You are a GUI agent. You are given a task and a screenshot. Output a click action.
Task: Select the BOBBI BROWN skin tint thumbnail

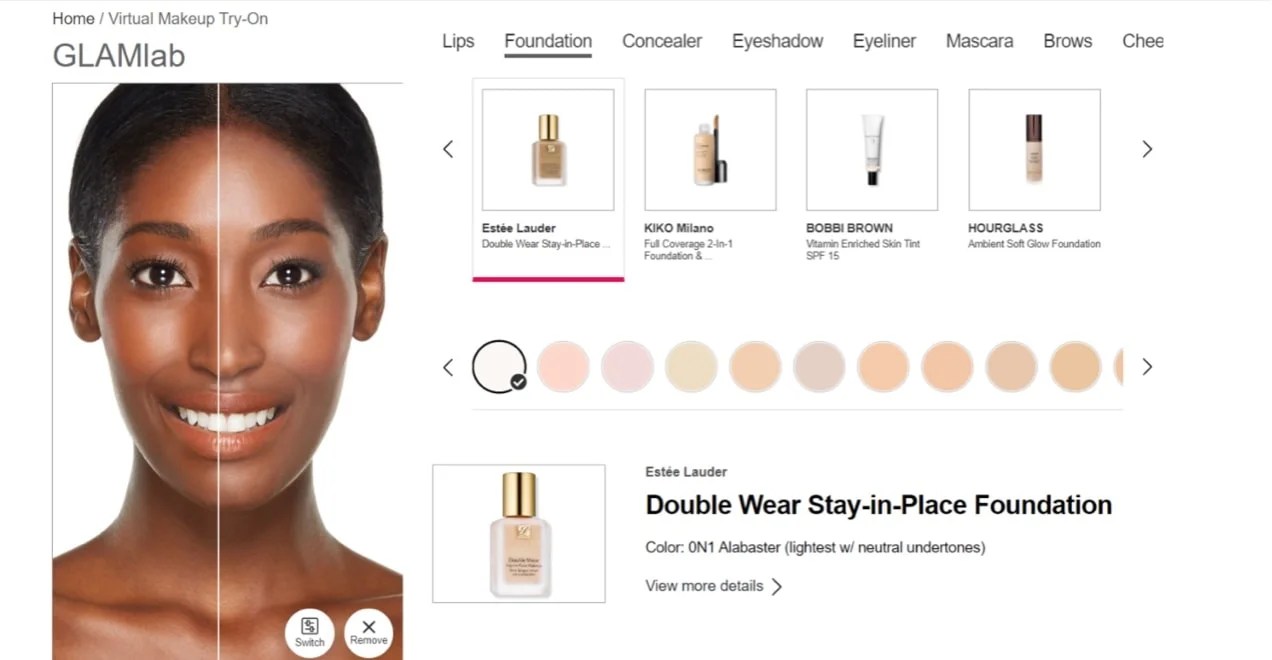click(x=872, y=150)
